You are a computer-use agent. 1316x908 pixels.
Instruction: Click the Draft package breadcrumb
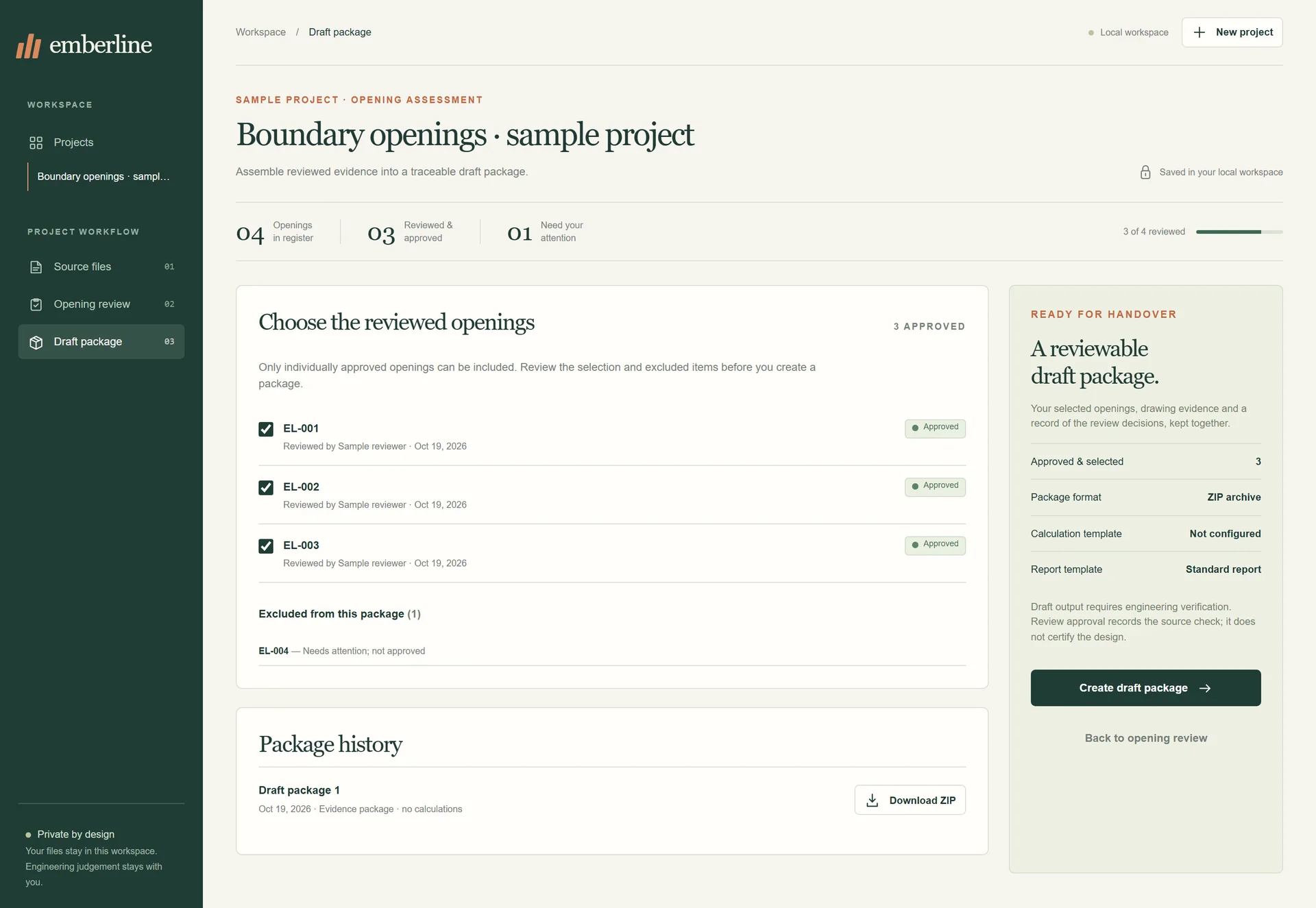coord(340,32)
